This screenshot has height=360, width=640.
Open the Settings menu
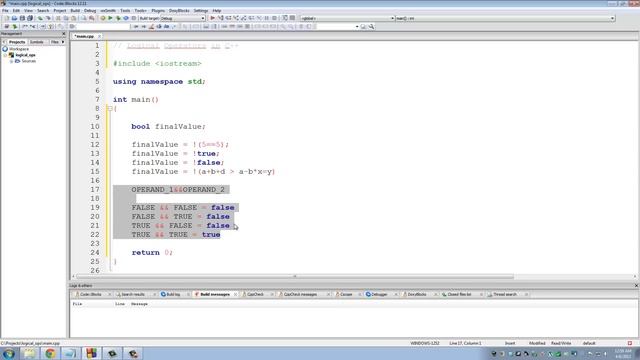(x=200, y=11)
